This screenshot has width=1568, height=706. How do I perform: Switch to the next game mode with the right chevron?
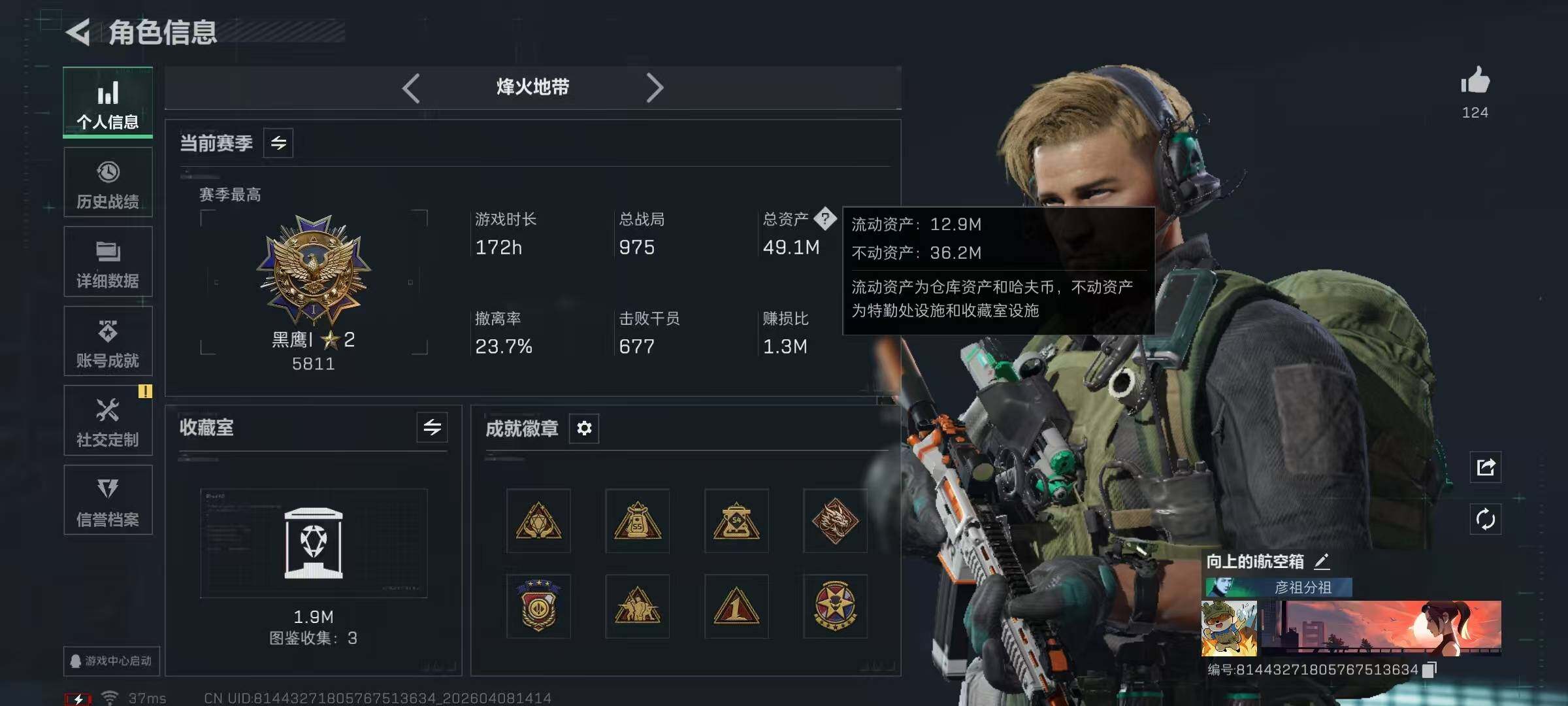tap(655, 88)
